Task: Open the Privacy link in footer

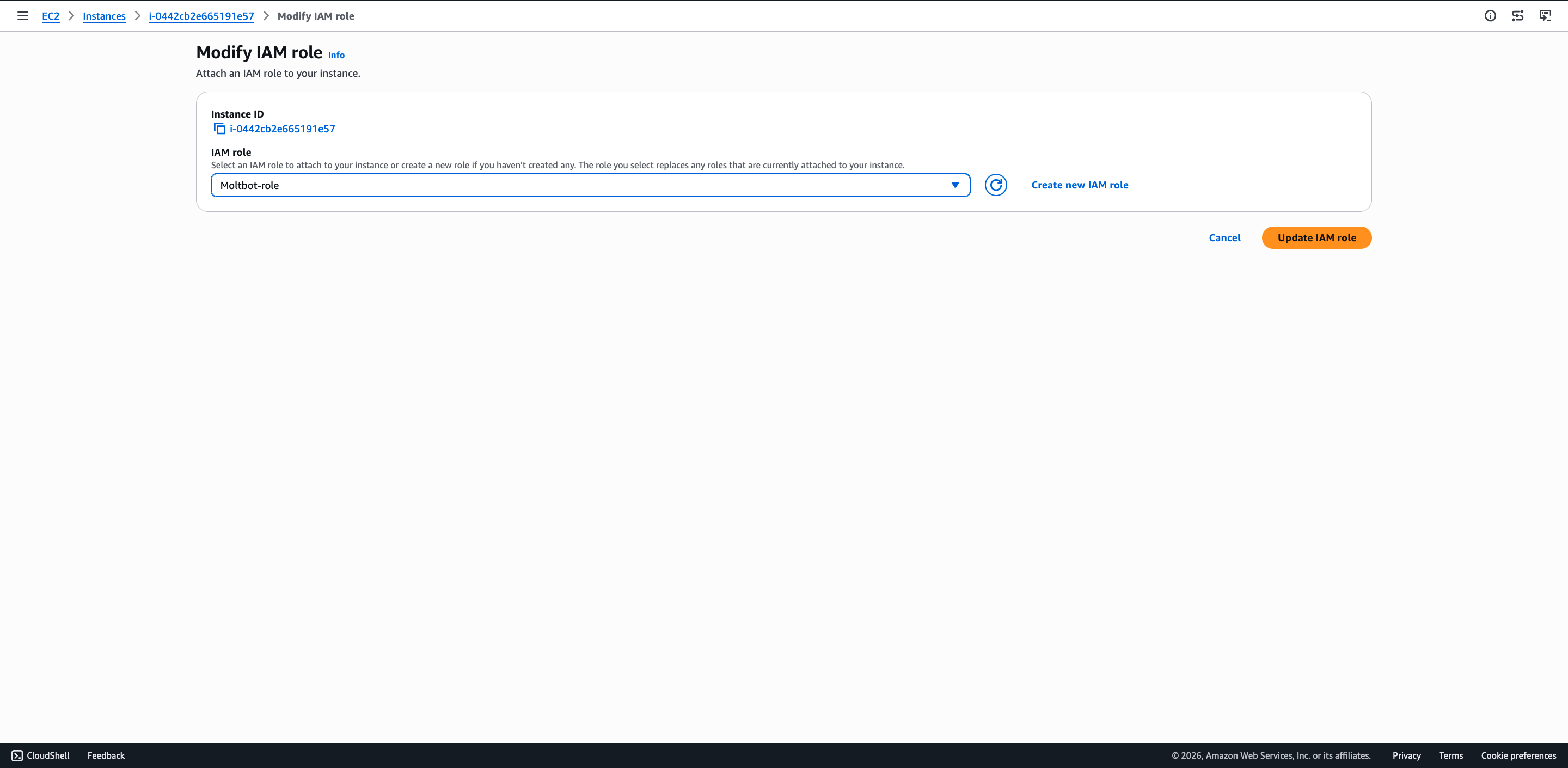Action: [x=1407, y=755]
